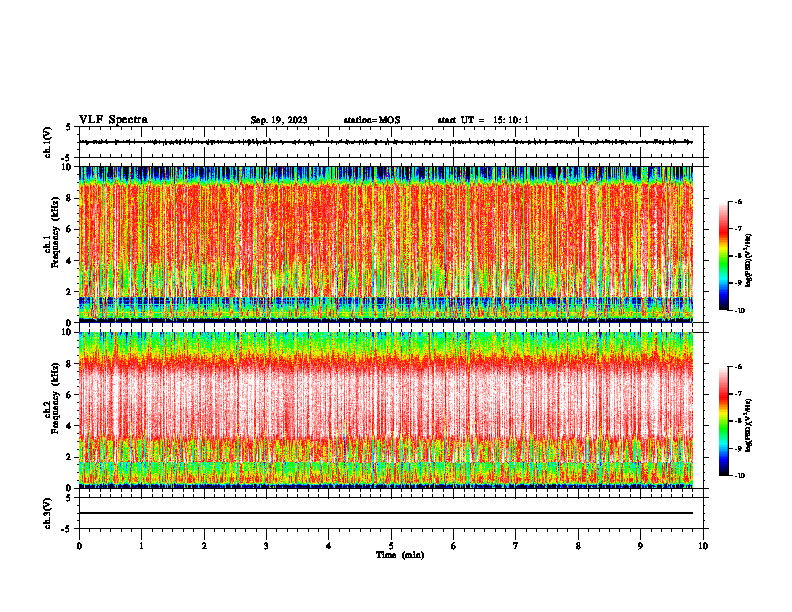Click the ch.2 color scale units label
The height and width of the screenshot is (612, 792).
pyautogui.click(x=749, y=425)
